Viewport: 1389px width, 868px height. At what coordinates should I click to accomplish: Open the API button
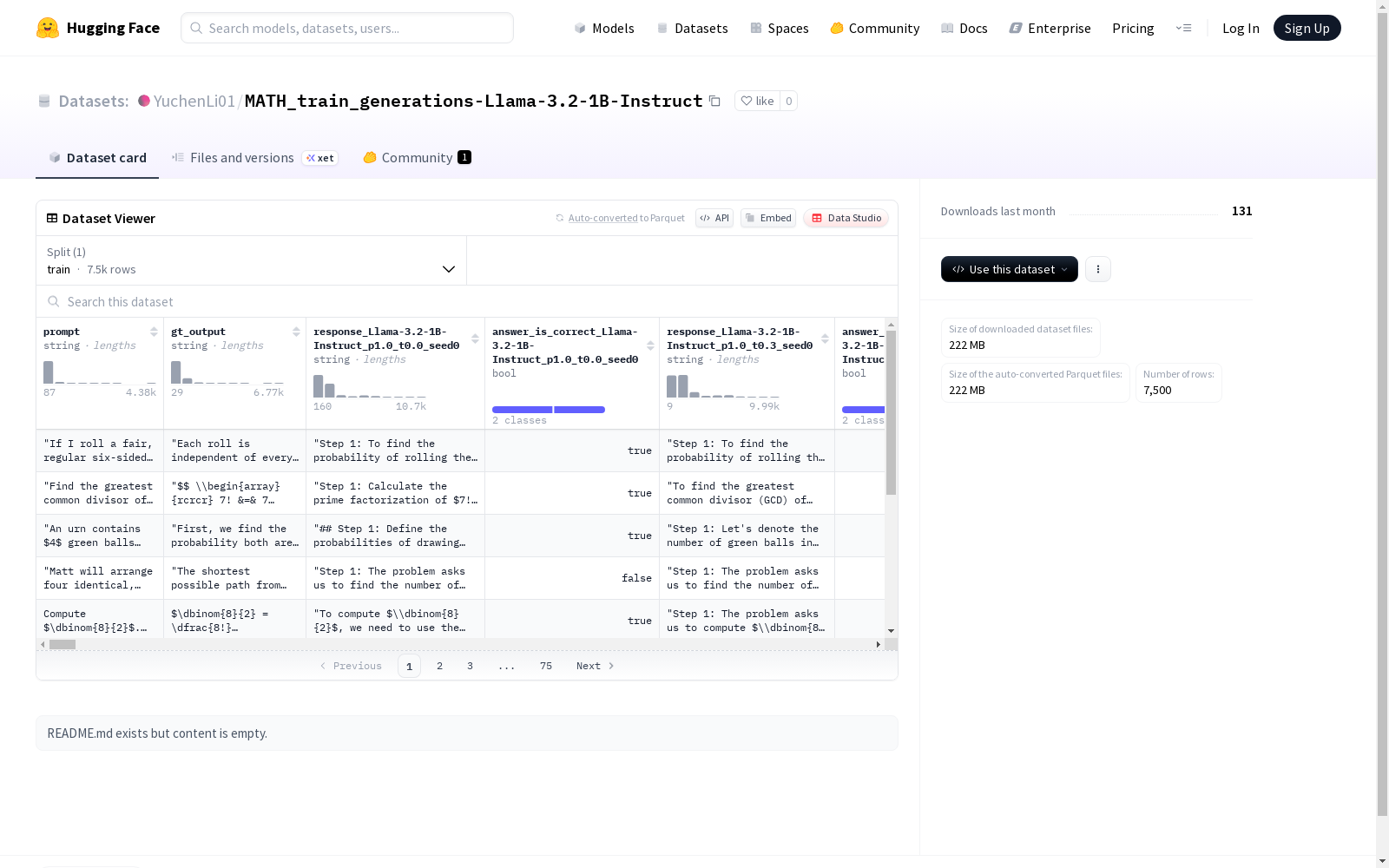pos(714,218)
